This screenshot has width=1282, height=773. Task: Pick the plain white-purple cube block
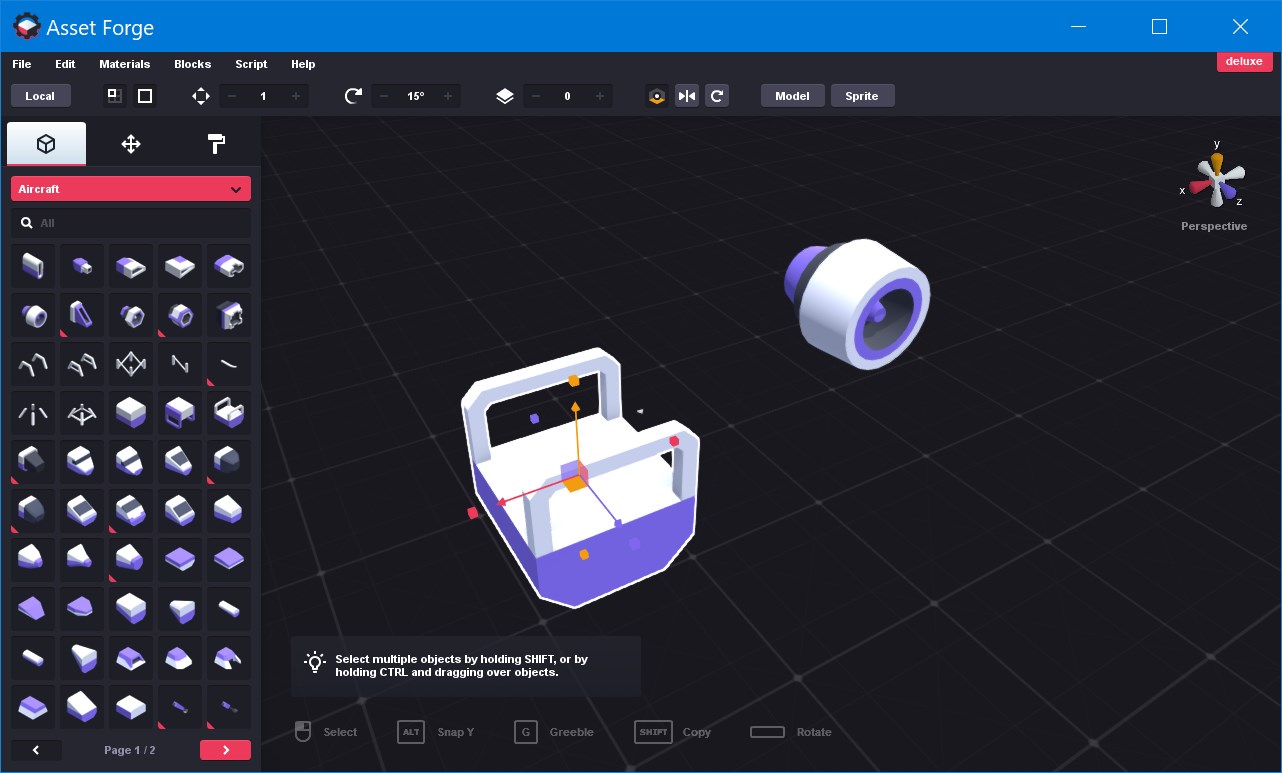[131, 413]
